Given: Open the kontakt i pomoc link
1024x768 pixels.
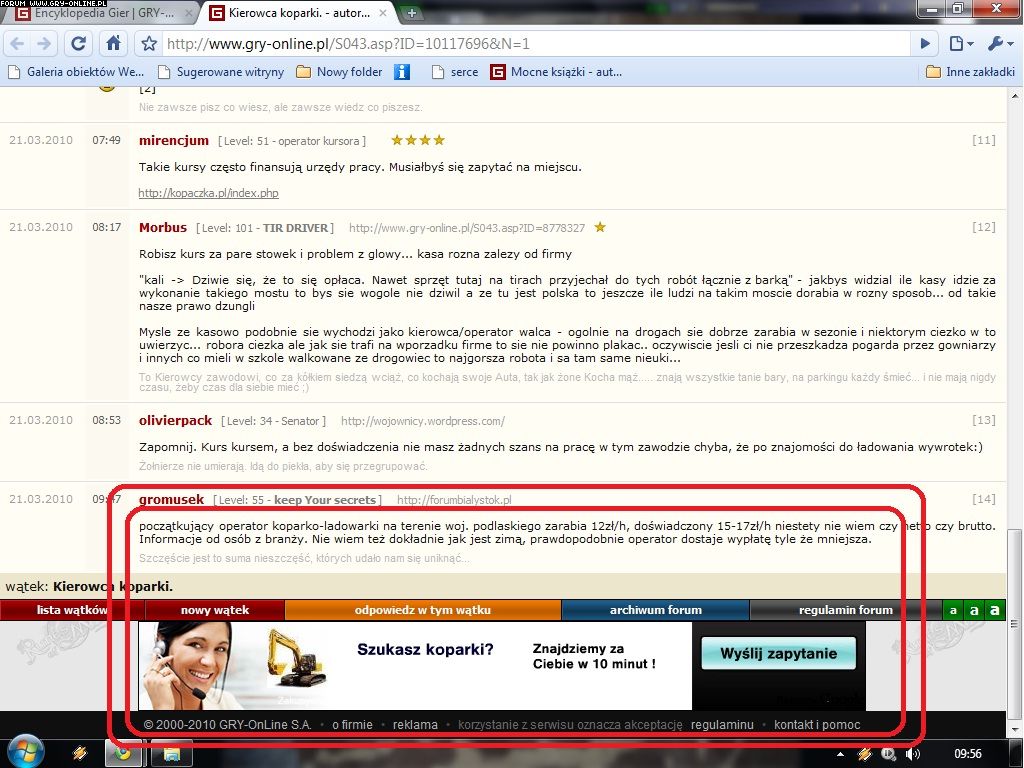Looking at the screenshot, I should (x=817, y=725).
